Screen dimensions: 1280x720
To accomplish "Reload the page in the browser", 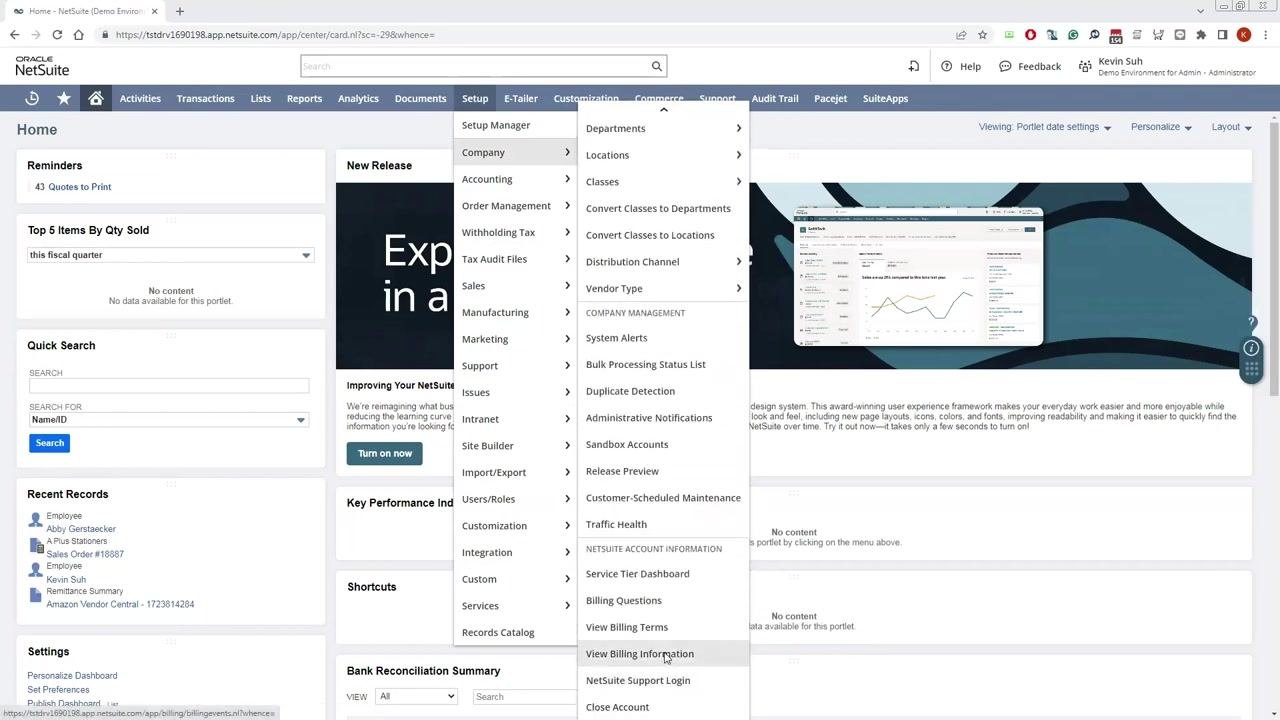I will (57, 35).
